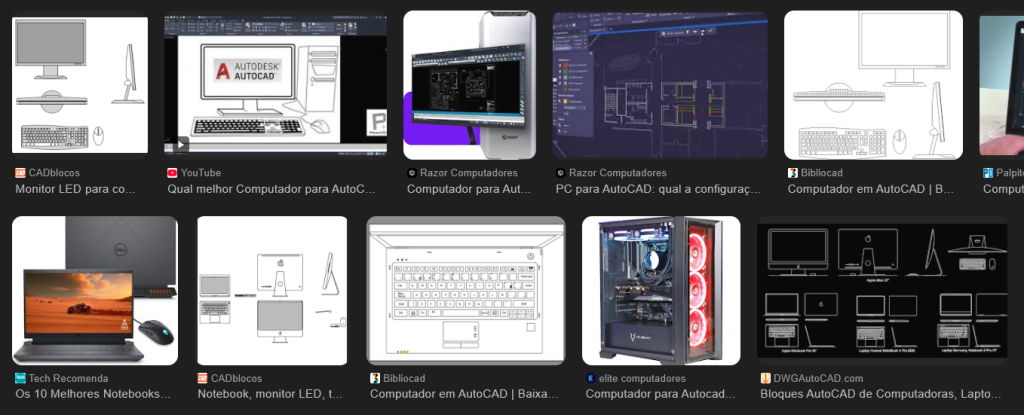Open the red-fan gaming PC tower thumbnail
The height and width of the screenshot is (415, 1024).
tap(661, 290)
